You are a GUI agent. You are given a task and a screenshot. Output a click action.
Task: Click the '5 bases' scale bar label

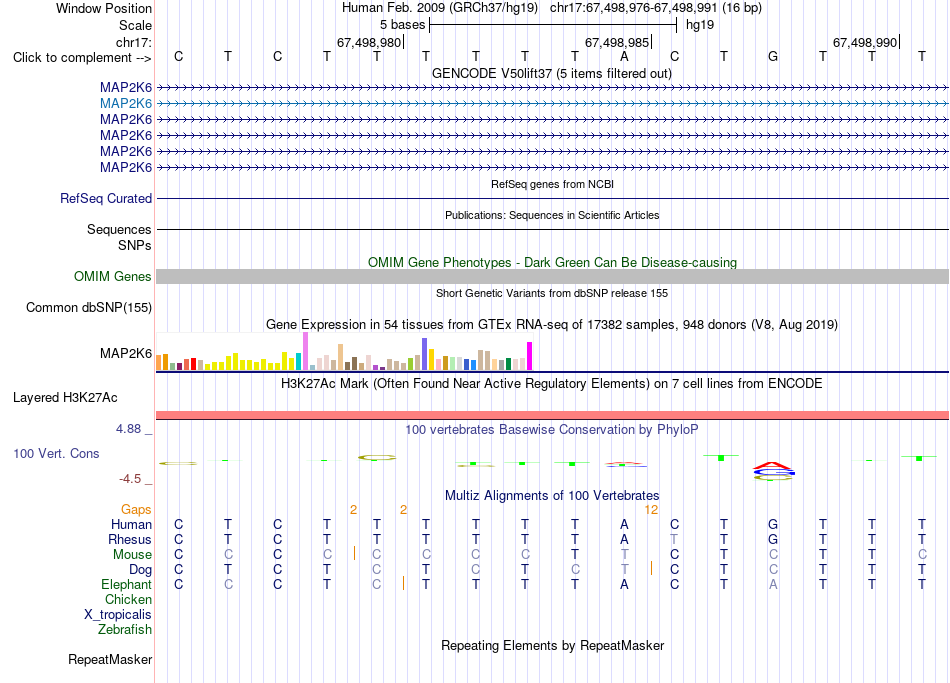402,25
